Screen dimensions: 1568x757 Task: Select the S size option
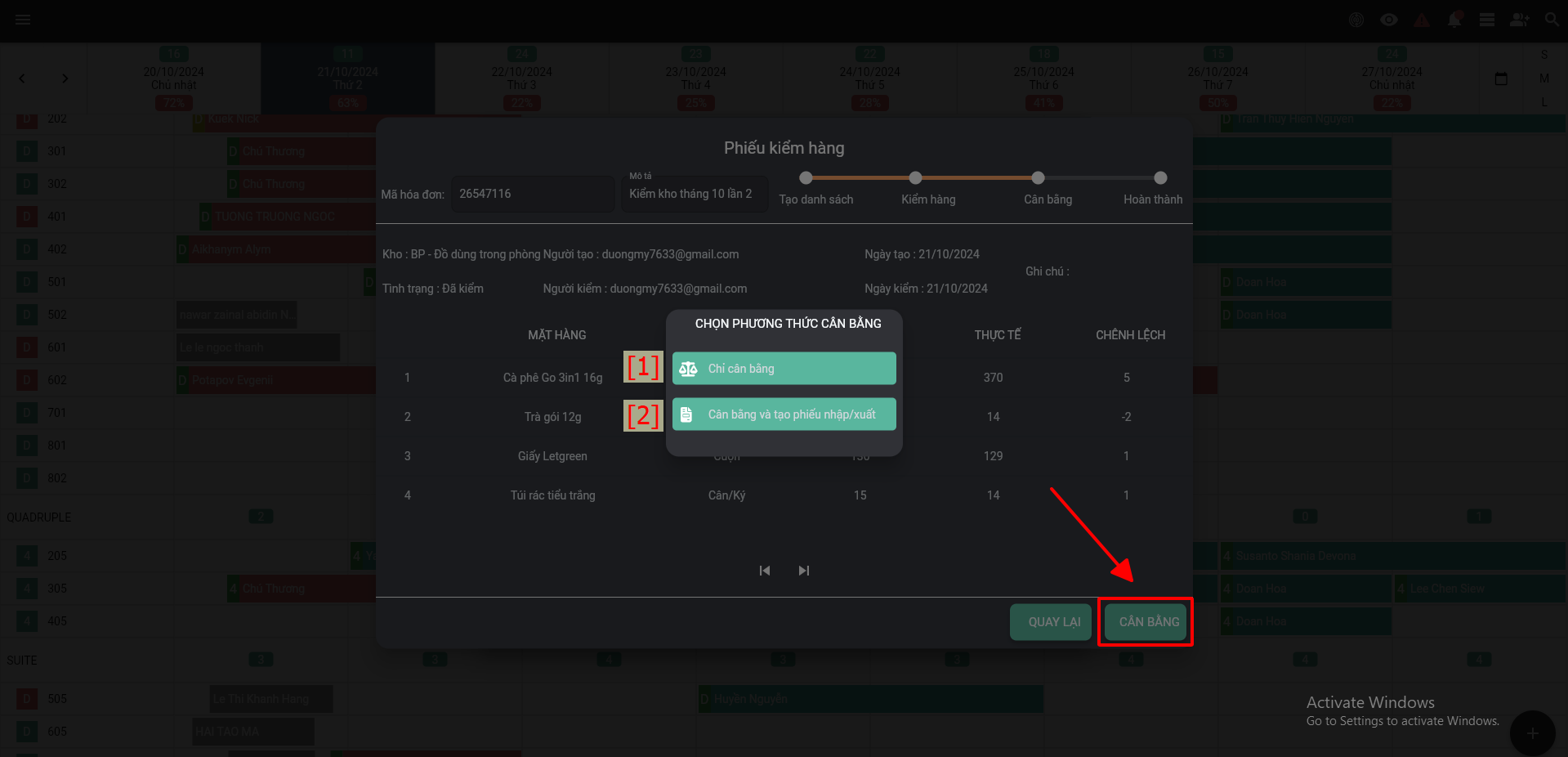click(1544, 55)
